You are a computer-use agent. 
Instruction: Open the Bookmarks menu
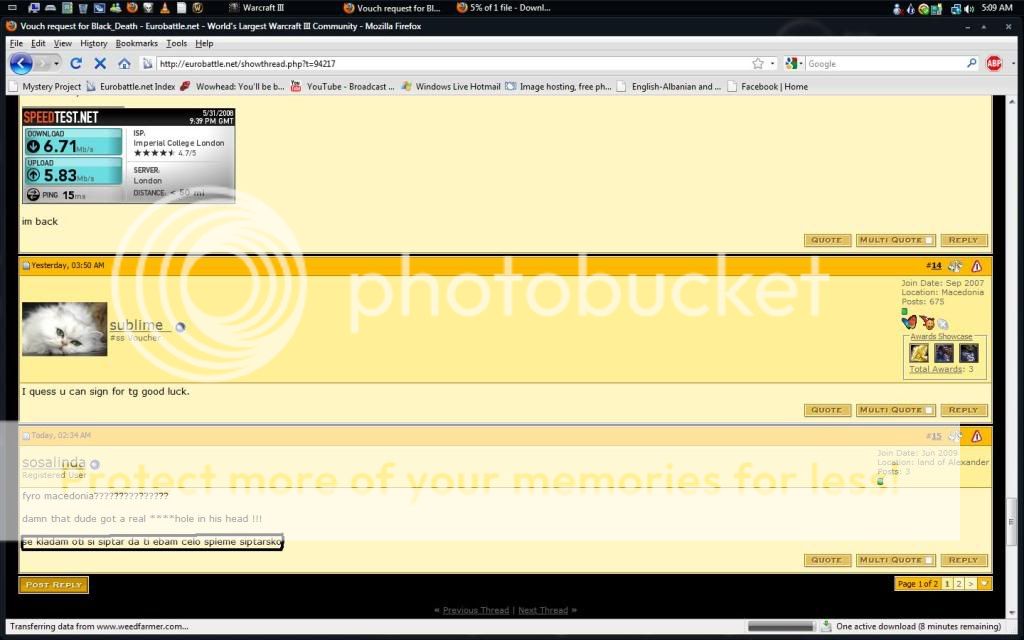coord(136,44)
